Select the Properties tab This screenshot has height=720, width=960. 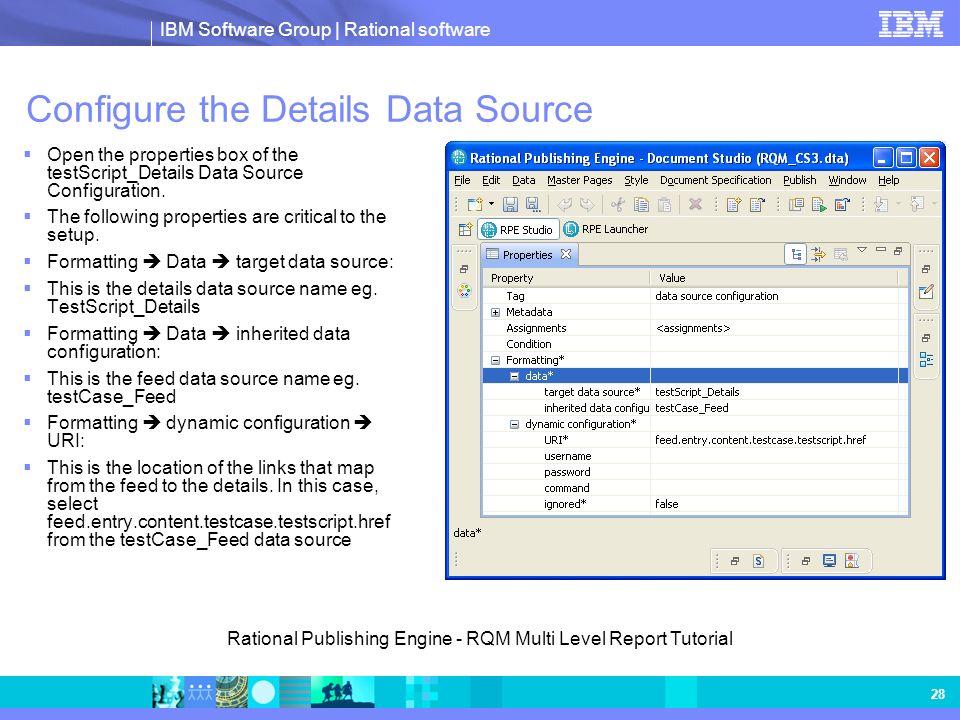pos(528,255)
